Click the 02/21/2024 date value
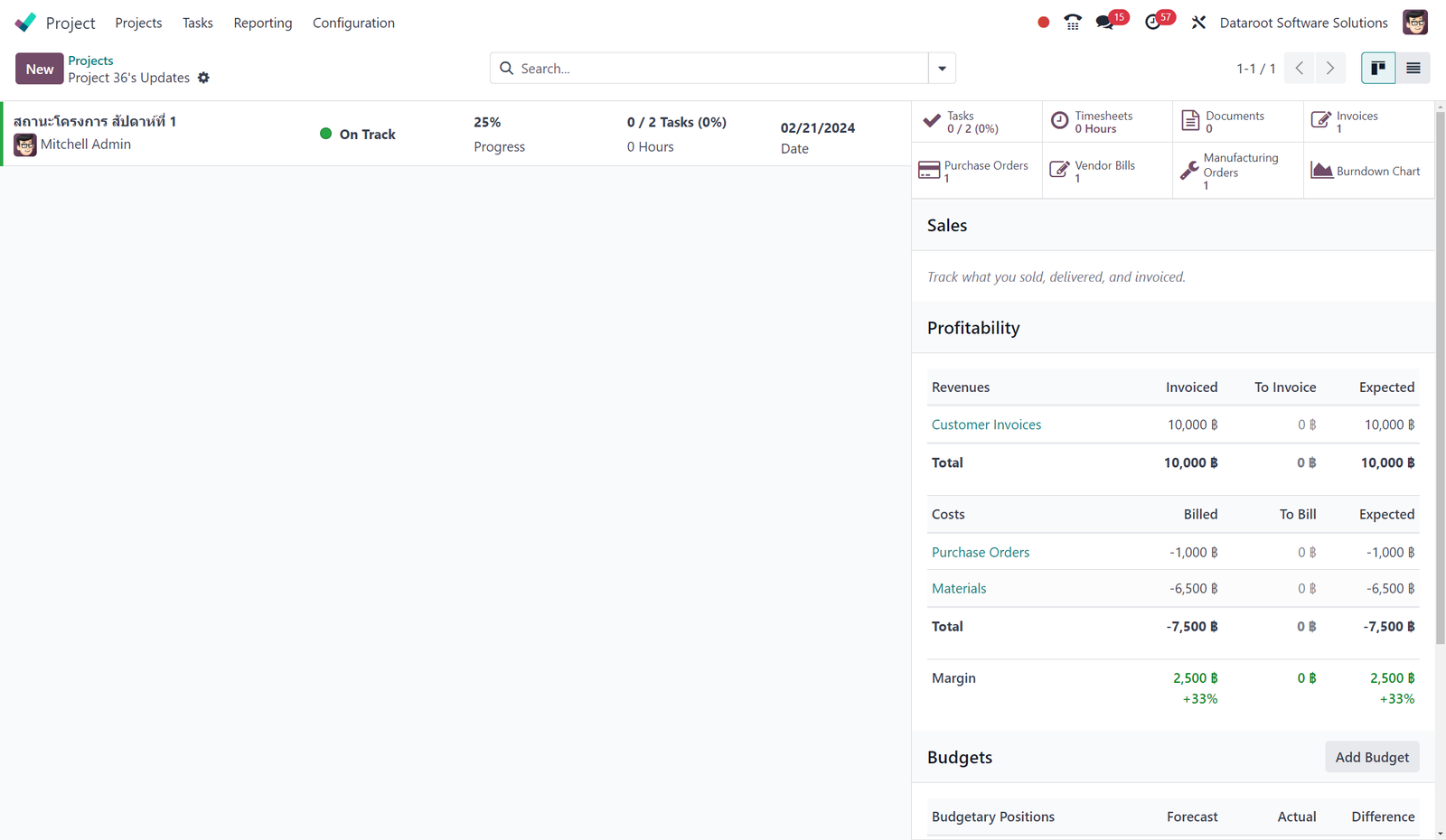The image size is (1446, 840). [x=818, y=127]
